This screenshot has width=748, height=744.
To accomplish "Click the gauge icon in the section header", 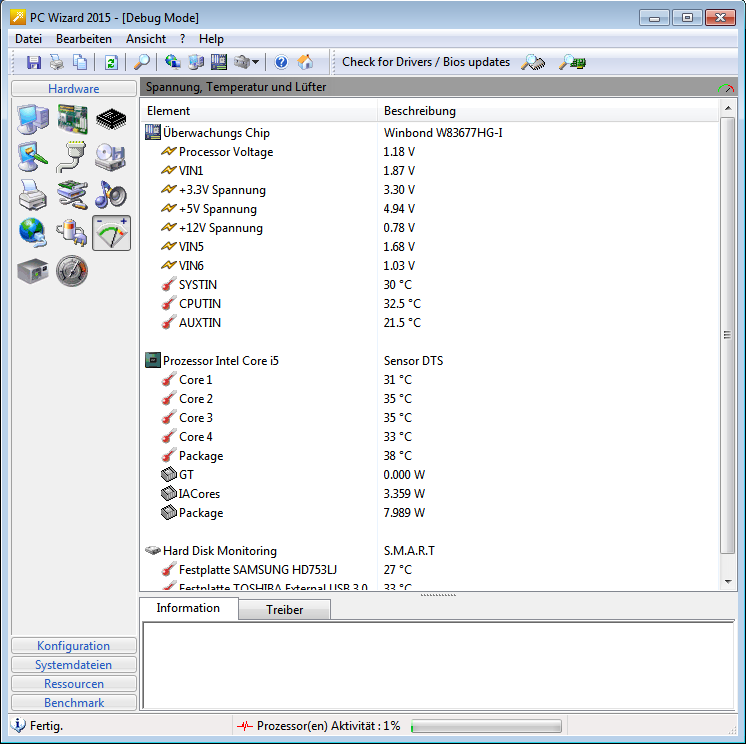I will pyautogui.click(x=726, y=88).
